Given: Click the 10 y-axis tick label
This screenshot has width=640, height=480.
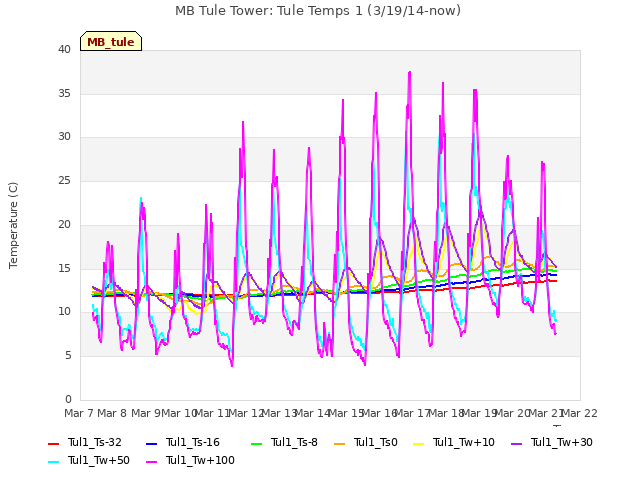Looking at the screenshot, I should point(64,311).
